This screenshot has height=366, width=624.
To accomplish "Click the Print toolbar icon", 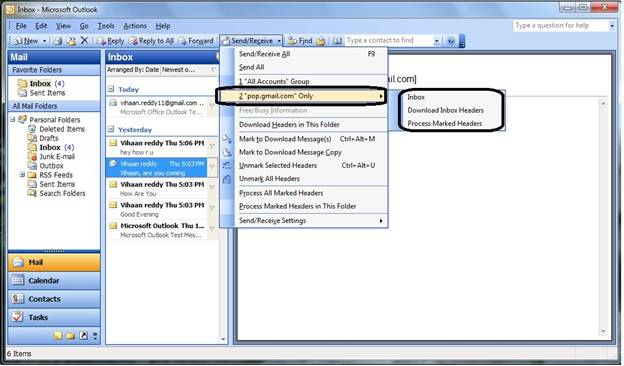I will [x=58, y=41].
